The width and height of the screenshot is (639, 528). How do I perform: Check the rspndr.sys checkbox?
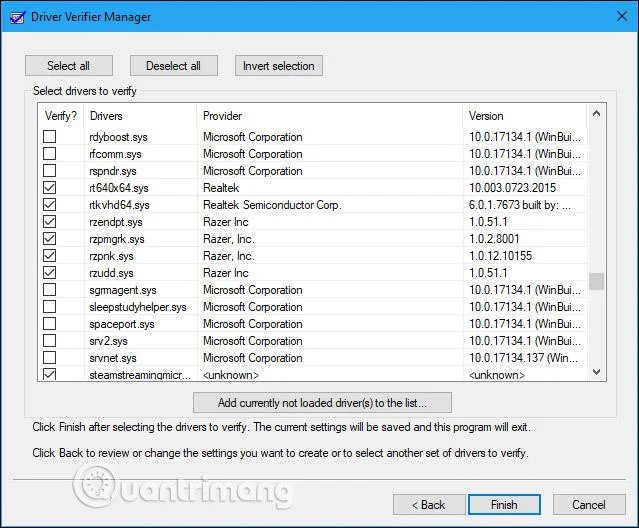(50, 171)
